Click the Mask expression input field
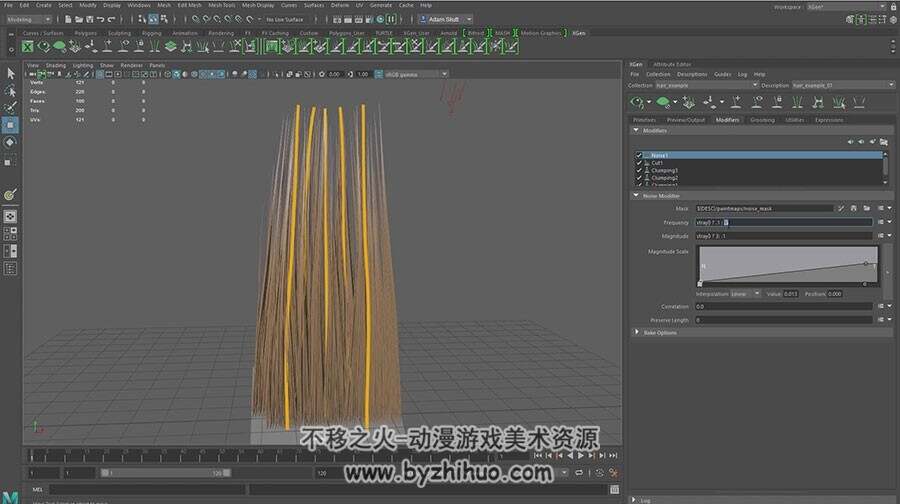900x504 pixels. coord(764,208)
